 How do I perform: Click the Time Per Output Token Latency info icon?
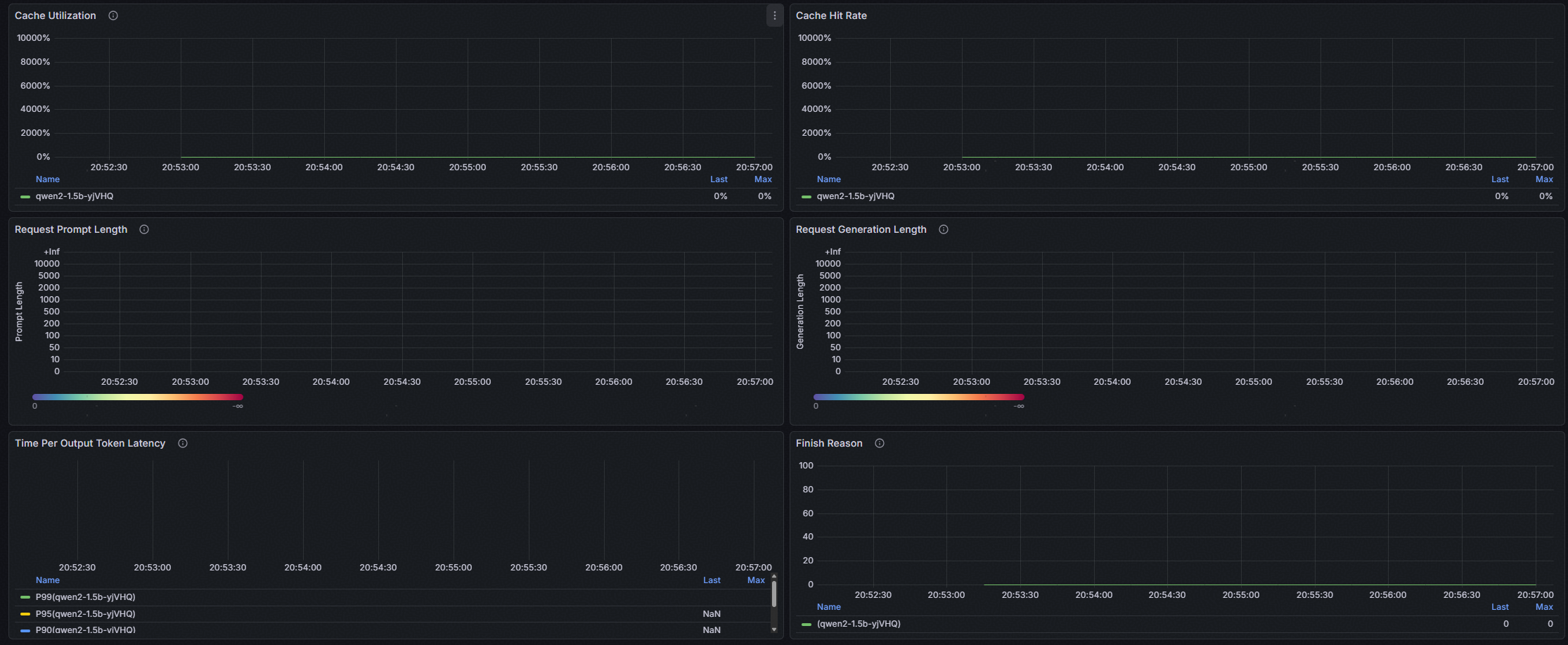tap(183, 443)
